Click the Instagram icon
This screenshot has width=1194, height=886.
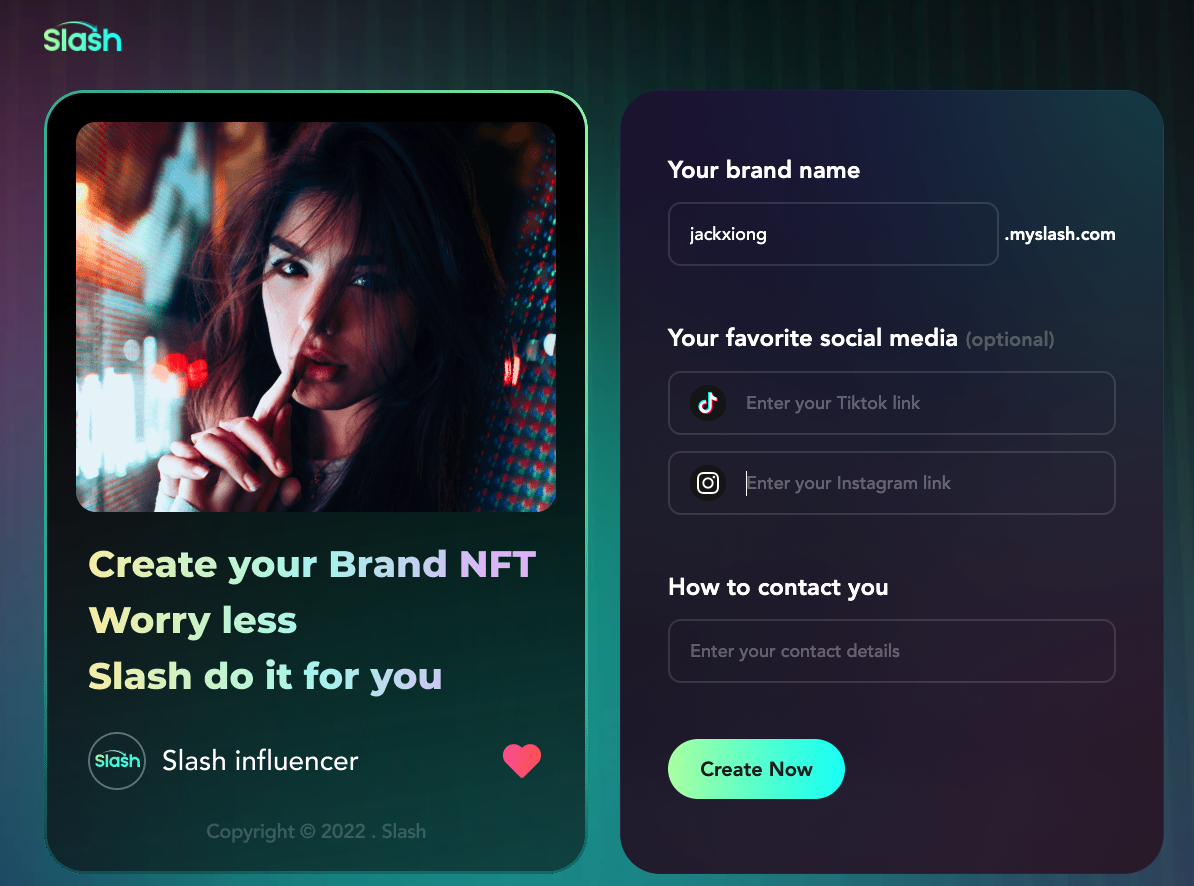707,483
